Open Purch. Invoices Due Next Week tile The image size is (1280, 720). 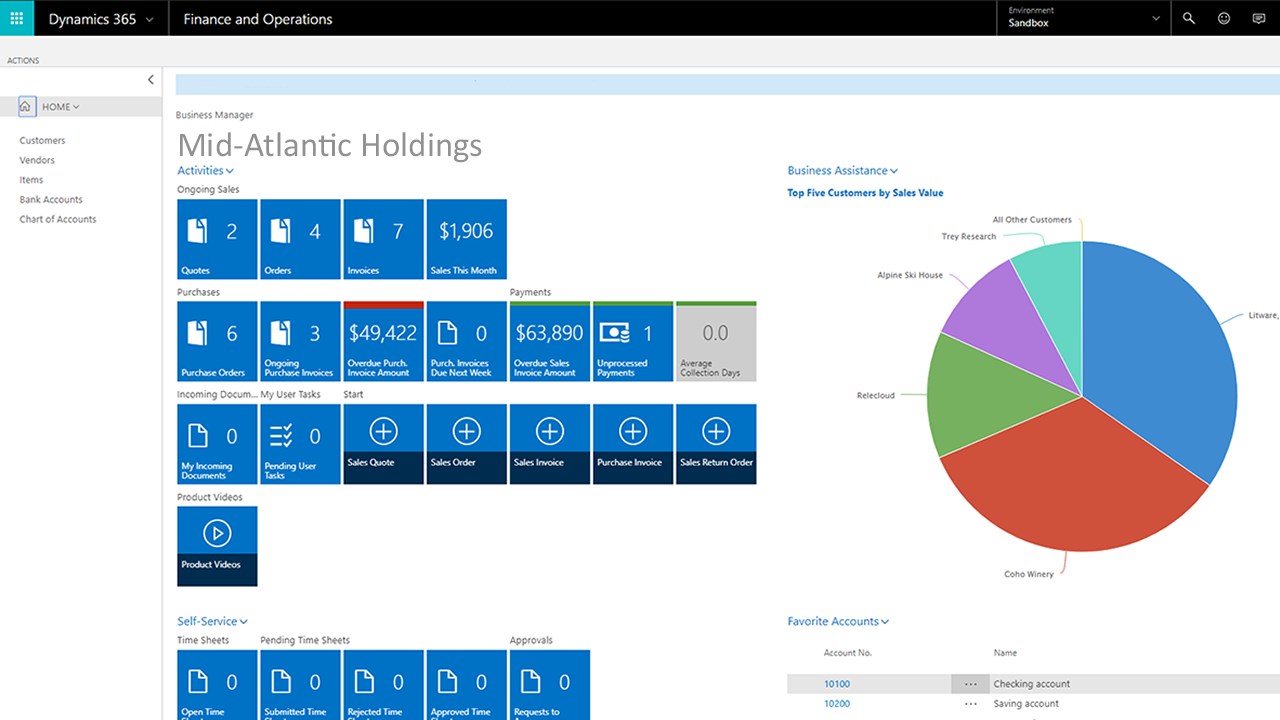466,341
